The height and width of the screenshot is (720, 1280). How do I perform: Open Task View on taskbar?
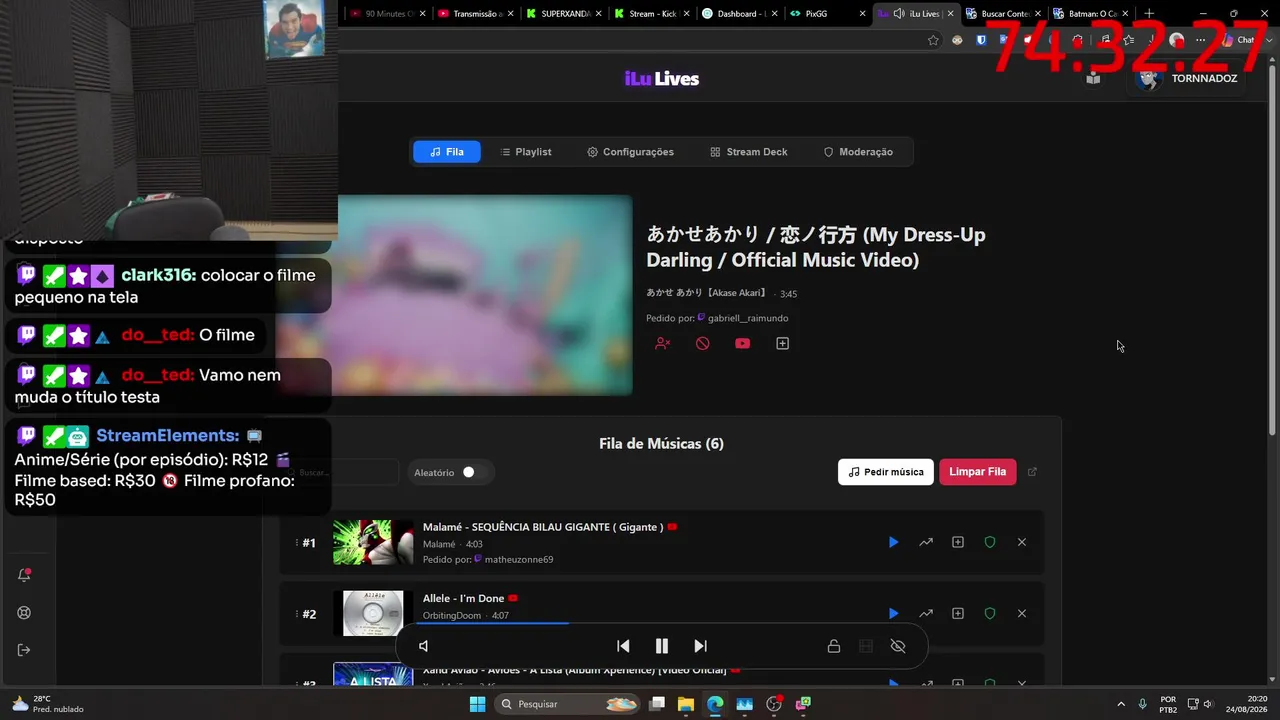pyautogui.click(x=657, y=704)
